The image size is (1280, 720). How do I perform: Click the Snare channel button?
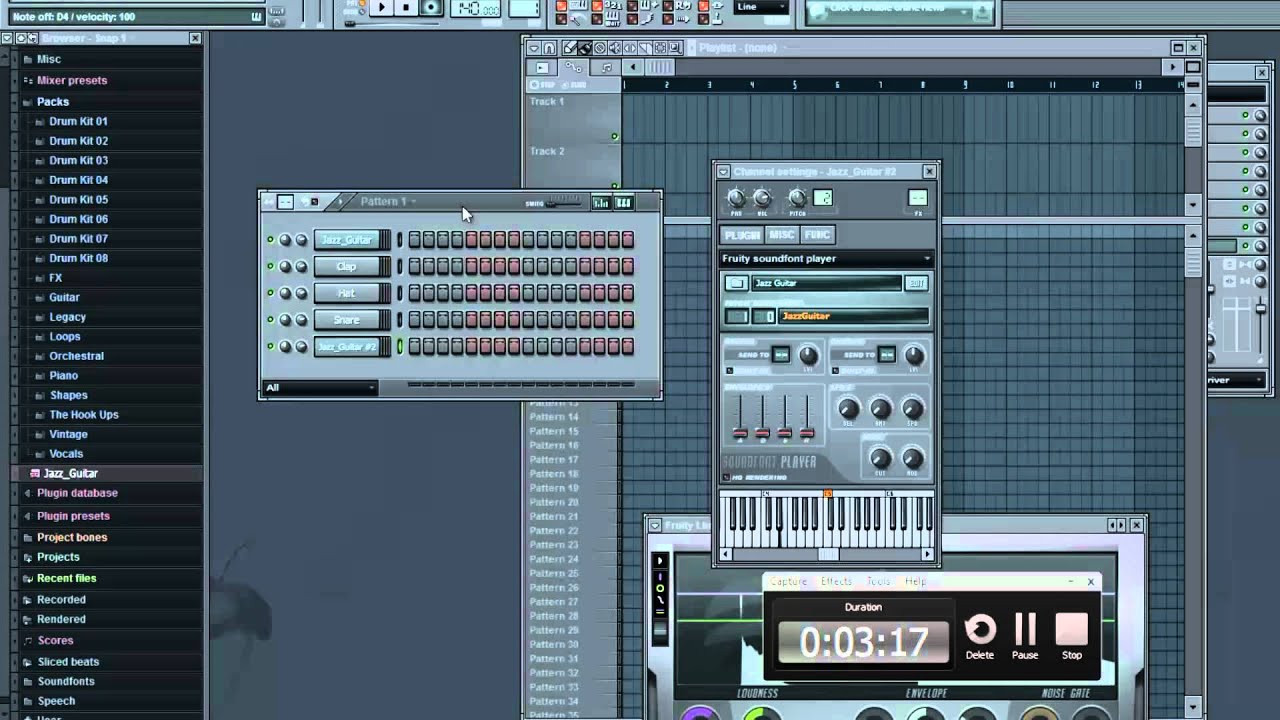click(x=346, y=320)
